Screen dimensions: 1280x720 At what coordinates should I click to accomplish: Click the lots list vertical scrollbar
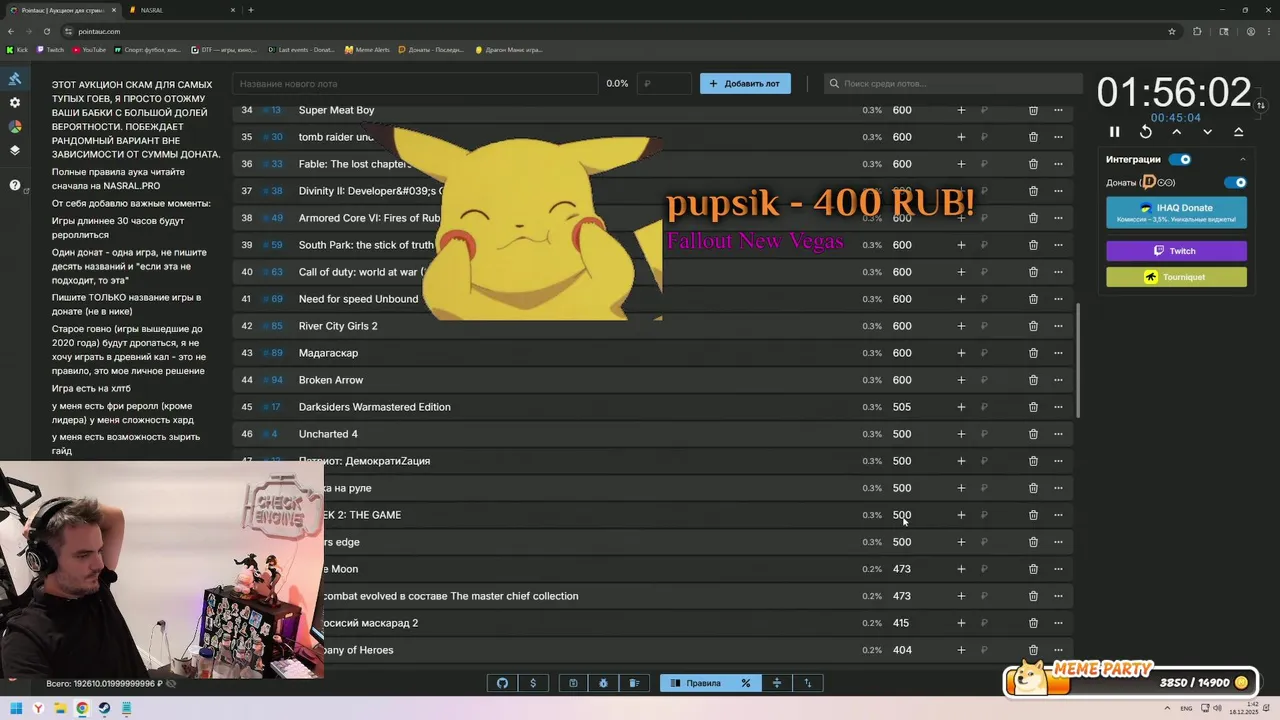coord(1077,361)
